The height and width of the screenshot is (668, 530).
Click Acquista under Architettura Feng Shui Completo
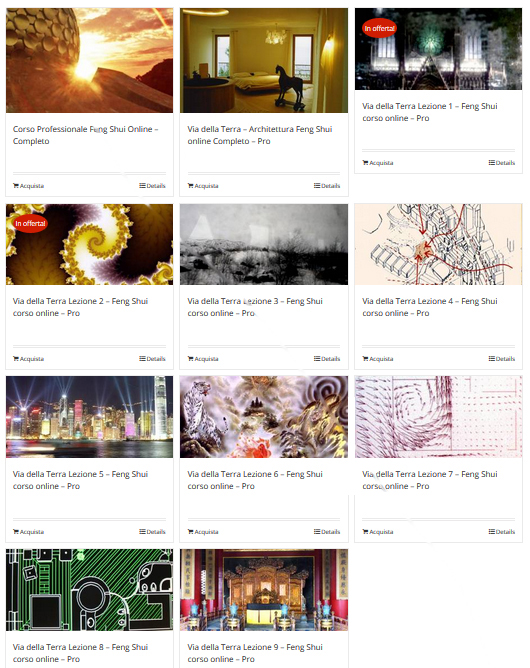tap(203, 186)
